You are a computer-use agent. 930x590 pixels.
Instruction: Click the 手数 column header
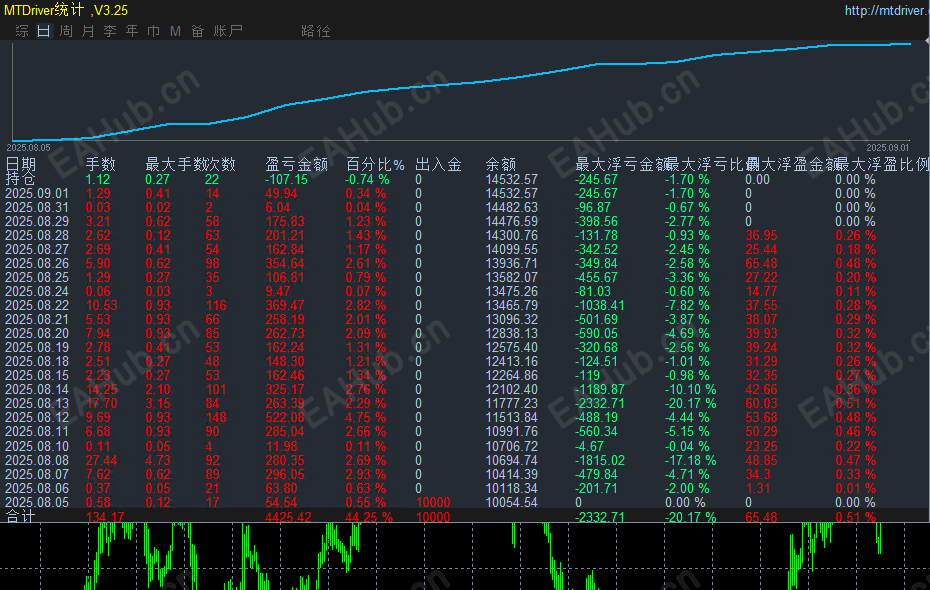point(101,164)
